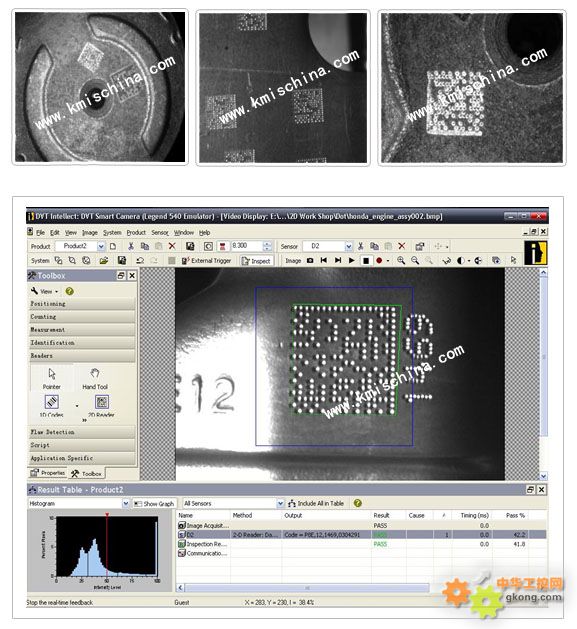Viewport: 577px width, 629px height.
Task: Select the D2 row in result table
Action: tap(361, 535)
